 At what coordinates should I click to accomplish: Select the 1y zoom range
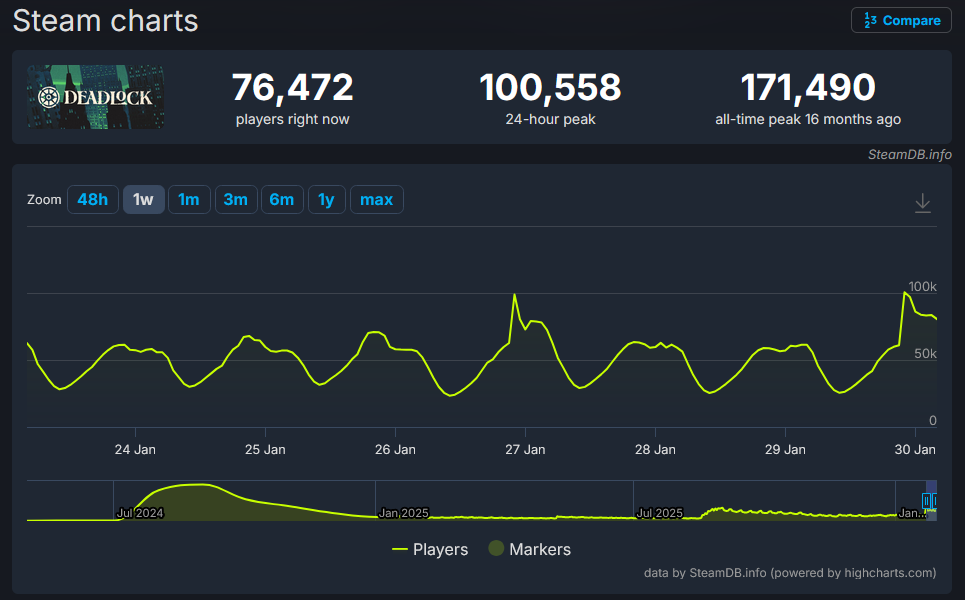[326, 199]
